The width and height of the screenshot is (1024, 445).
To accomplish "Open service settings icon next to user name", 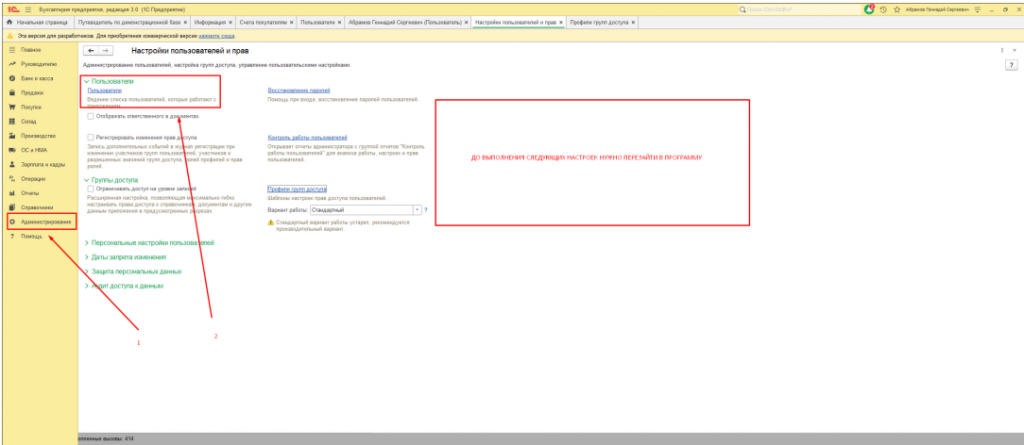I will [978, 10].
